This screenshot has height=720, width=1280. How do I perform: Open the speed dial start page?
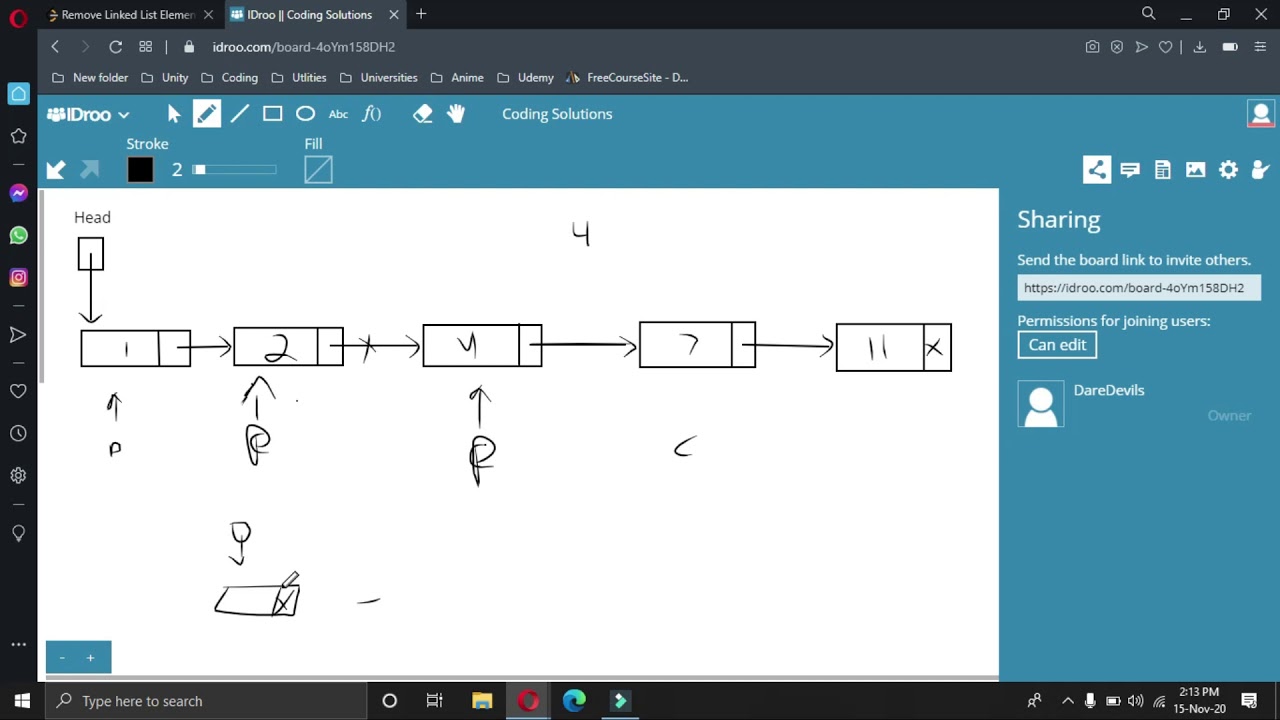(146, 47)
